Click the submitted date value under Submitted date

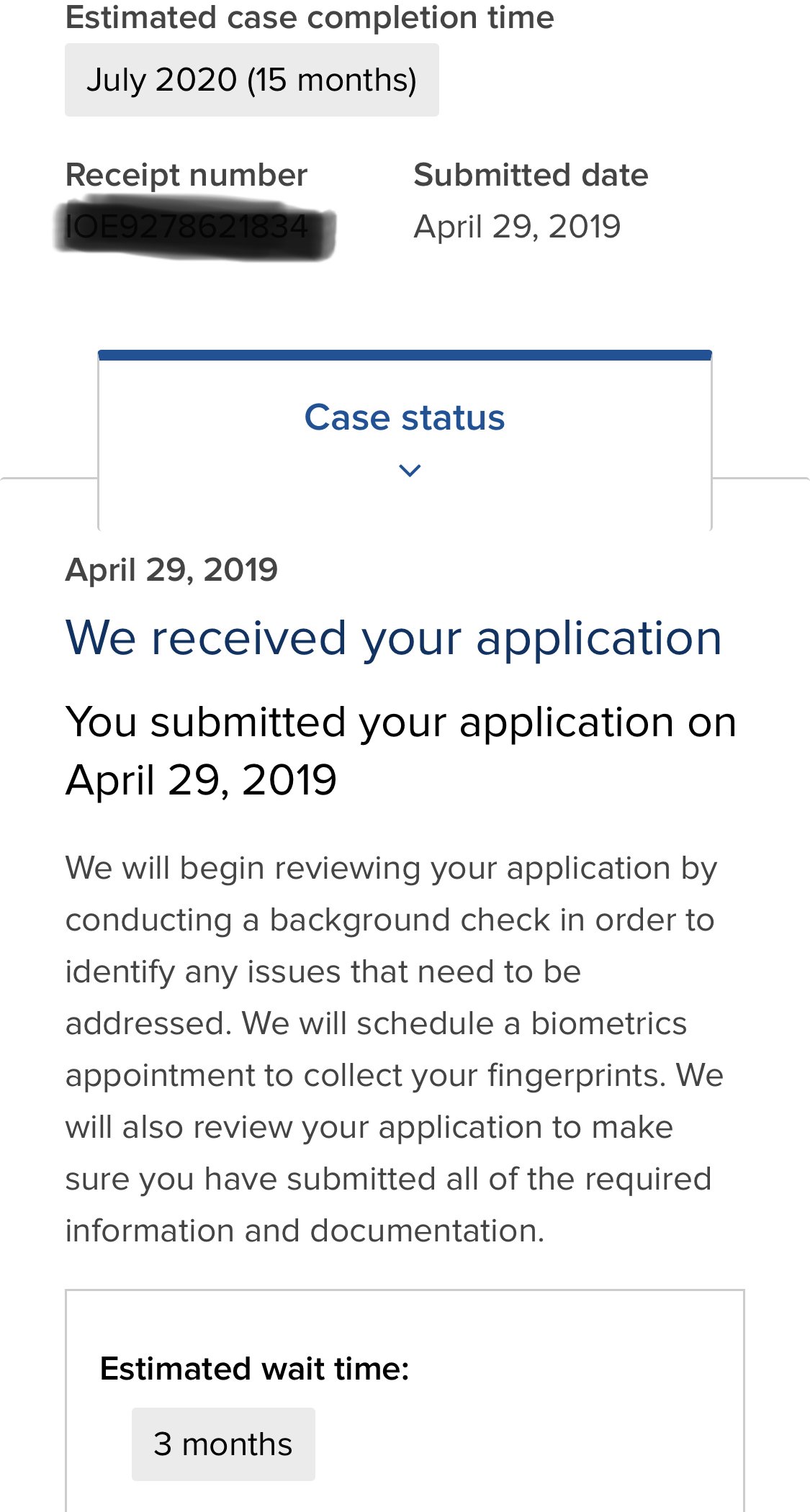pos(517,227)
